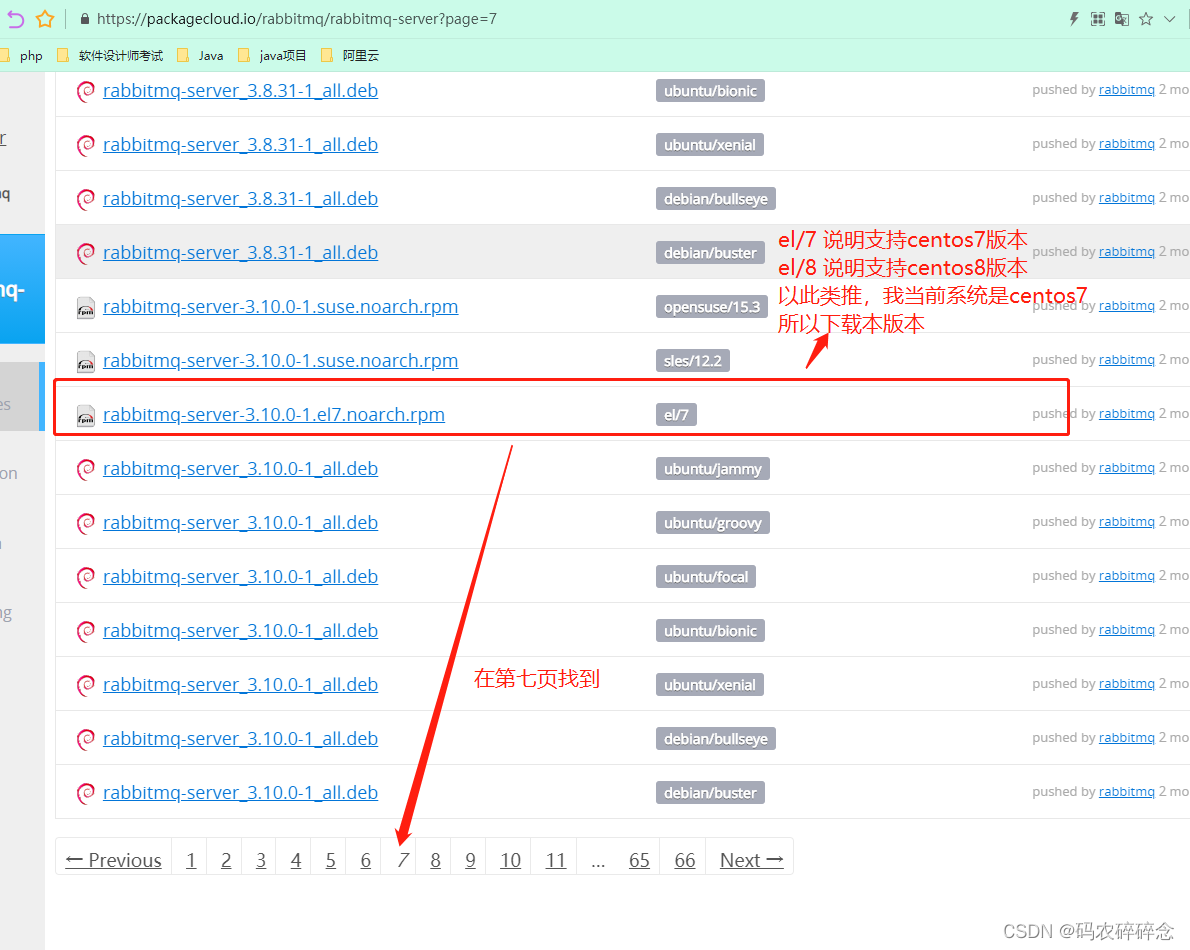Open the java项目 bookmark folder
The width and height of the screenshot is (1190, 950).
272,55
